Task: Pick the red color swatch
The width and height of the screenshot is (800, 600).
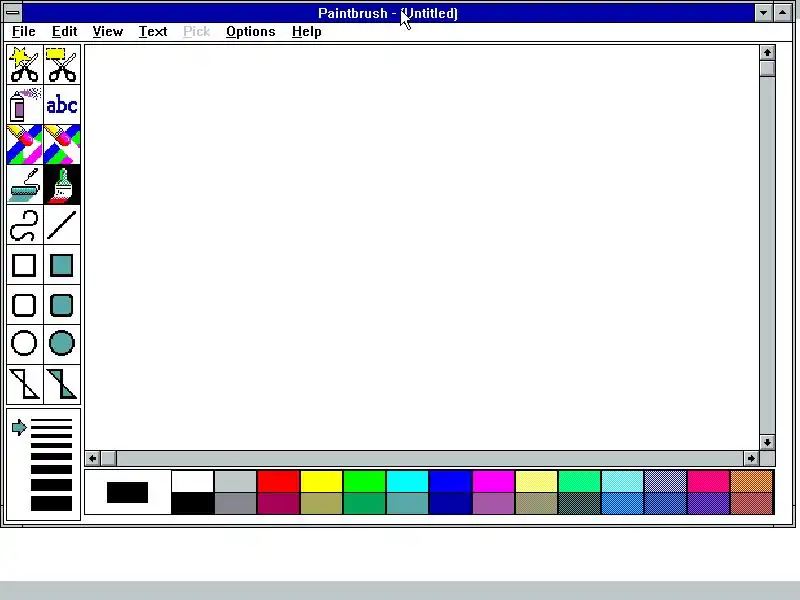Action: (x=278, y=481)
